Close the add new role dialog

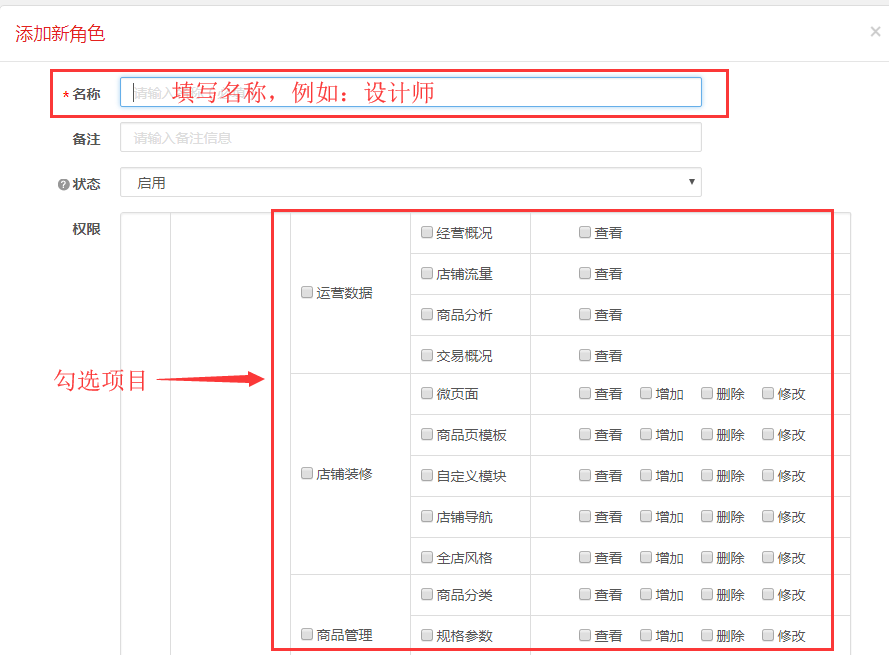(875, 32)
